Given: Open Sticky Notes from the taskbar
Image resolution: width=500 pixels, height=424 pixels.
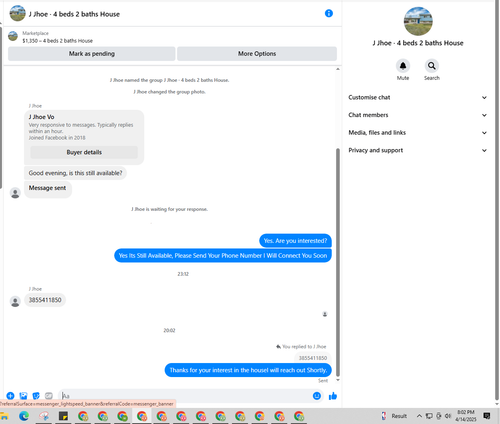Looking at the screenshot, I should click(63, 416).
